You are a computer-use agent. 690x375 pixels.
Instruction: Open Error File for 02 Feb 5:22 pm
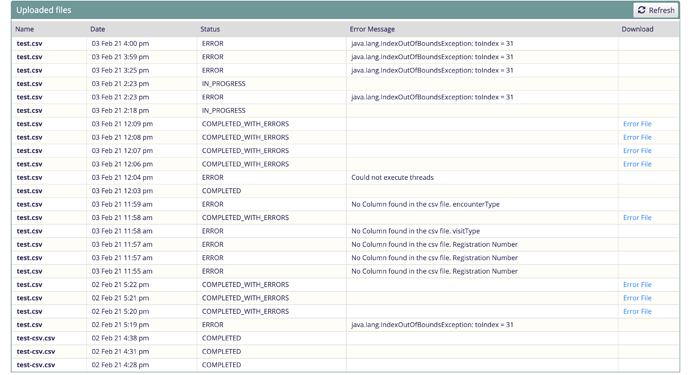(637, 285)
